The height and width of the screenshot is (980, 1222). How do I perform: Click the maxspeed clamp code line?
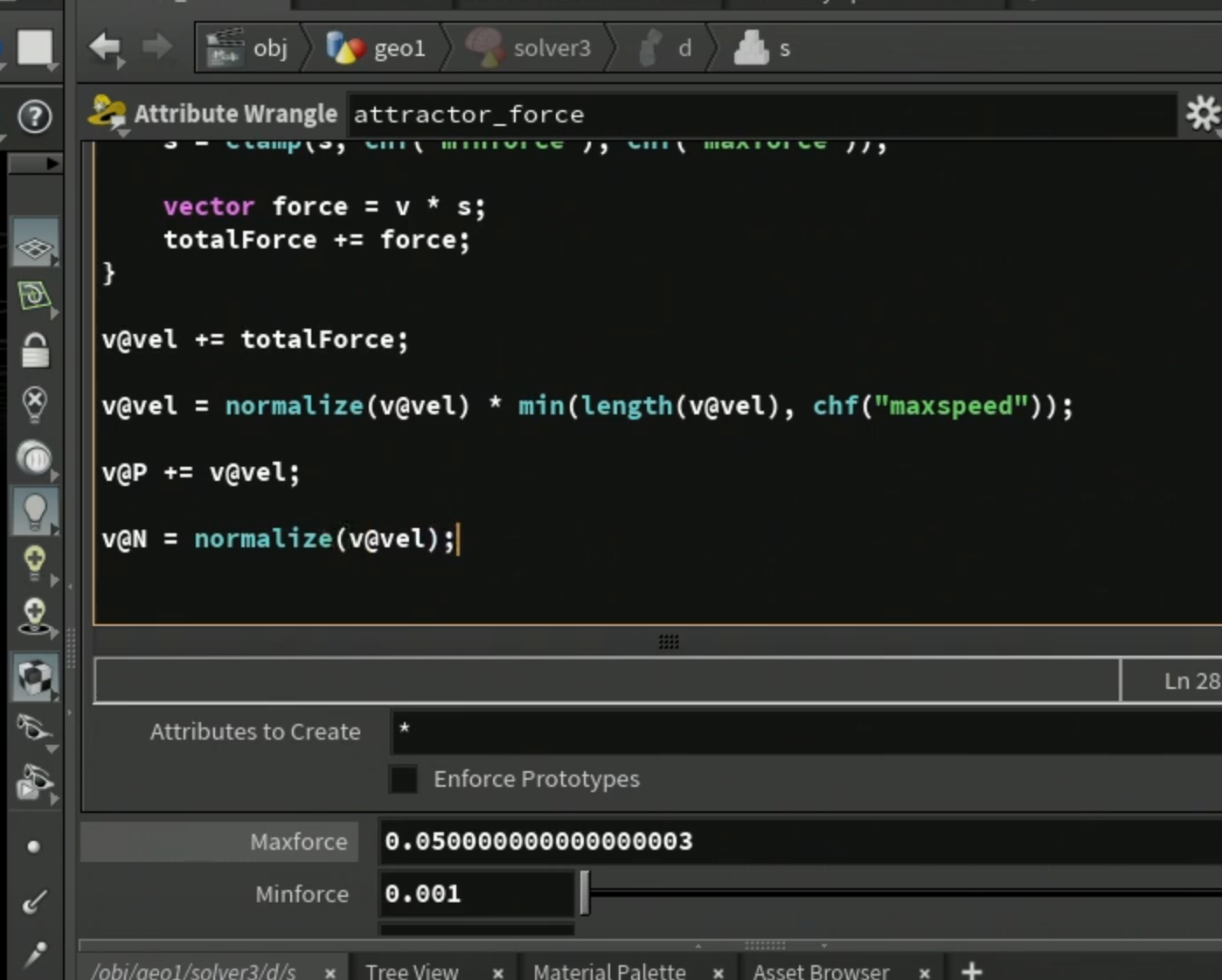[587, 406]
